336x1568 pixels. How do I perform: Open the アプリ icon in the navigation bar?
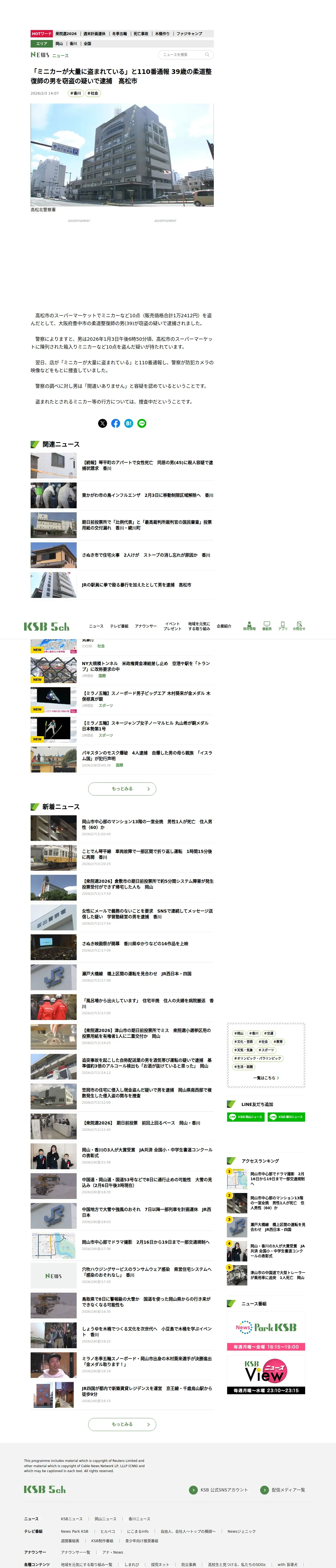pos(283,626)
